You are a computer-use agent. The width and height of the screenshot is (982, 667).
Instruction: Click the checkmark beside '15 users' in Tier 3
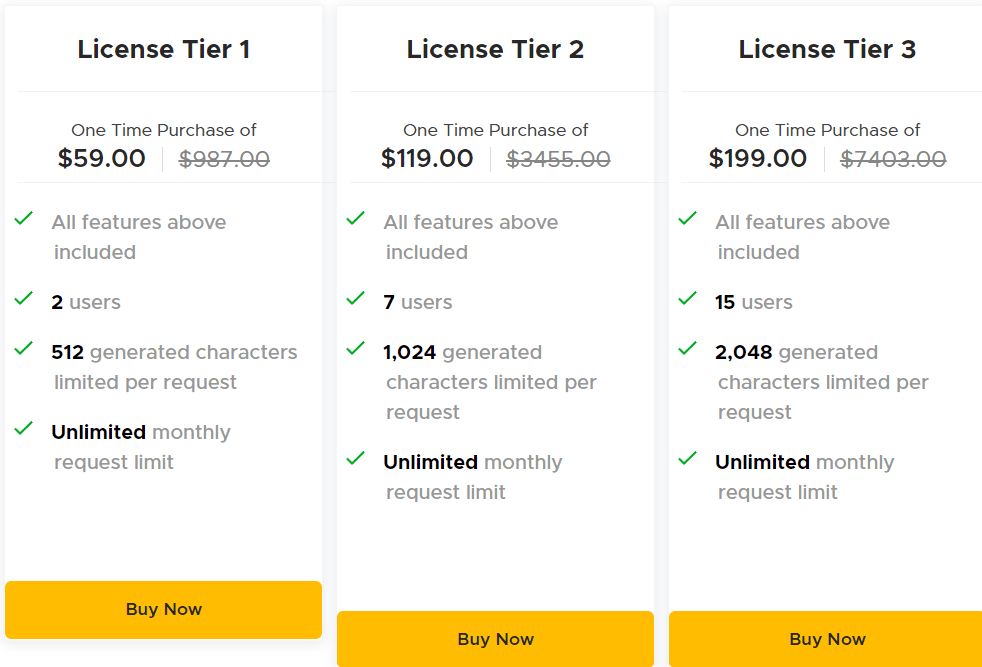(687, 301)
